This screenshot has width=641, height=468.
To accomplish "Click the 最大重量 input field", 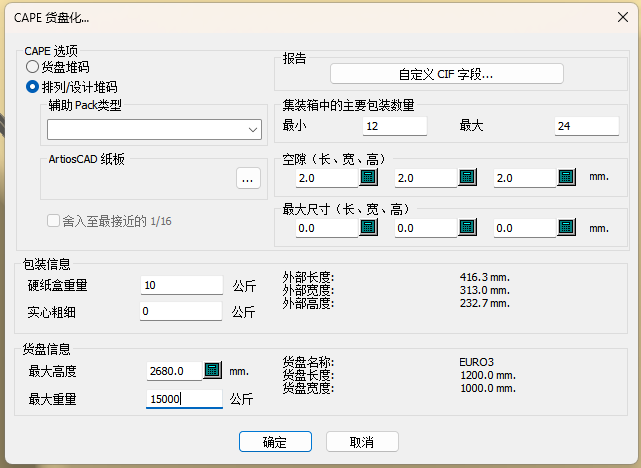I will click(x=183, y=400).
